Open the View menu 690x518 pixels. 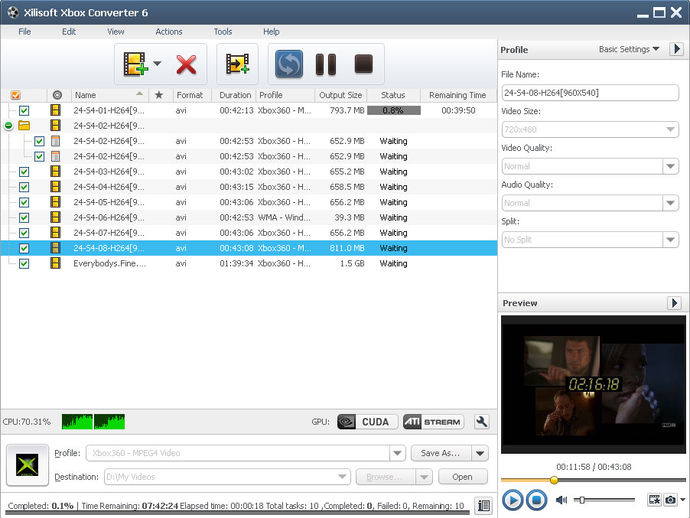116,32
